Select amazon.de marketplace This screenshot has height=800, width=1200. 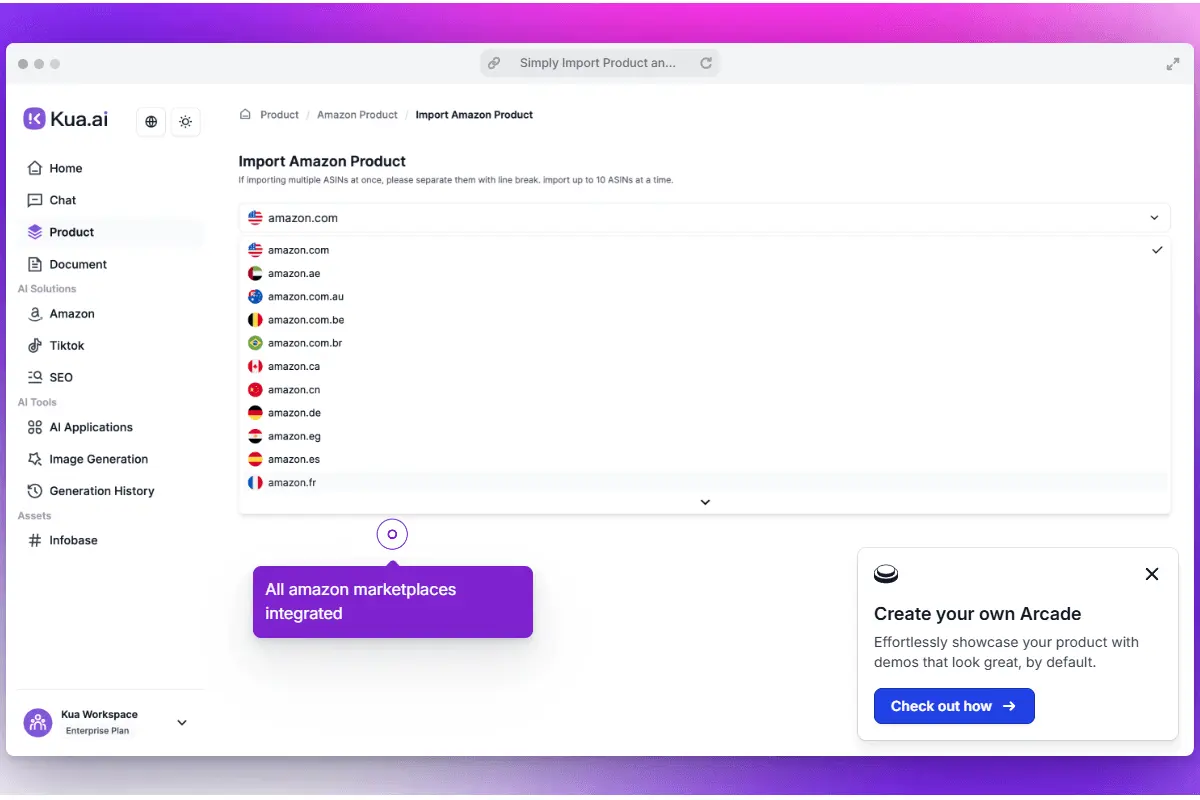704,412
